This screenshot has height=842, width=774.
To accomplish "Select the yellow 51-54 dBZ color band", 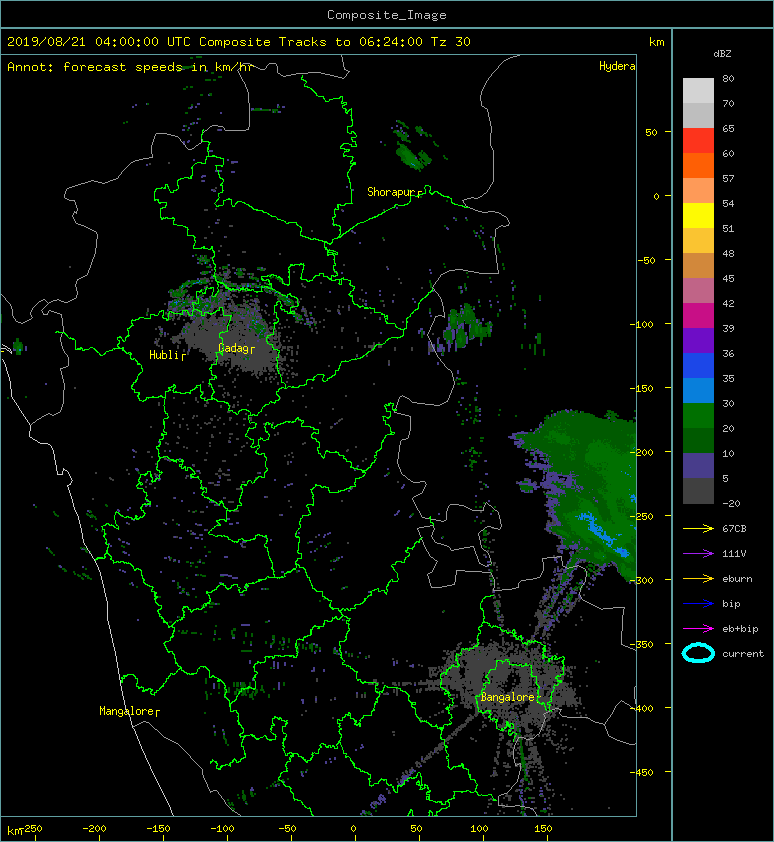I will pos(698,216).
